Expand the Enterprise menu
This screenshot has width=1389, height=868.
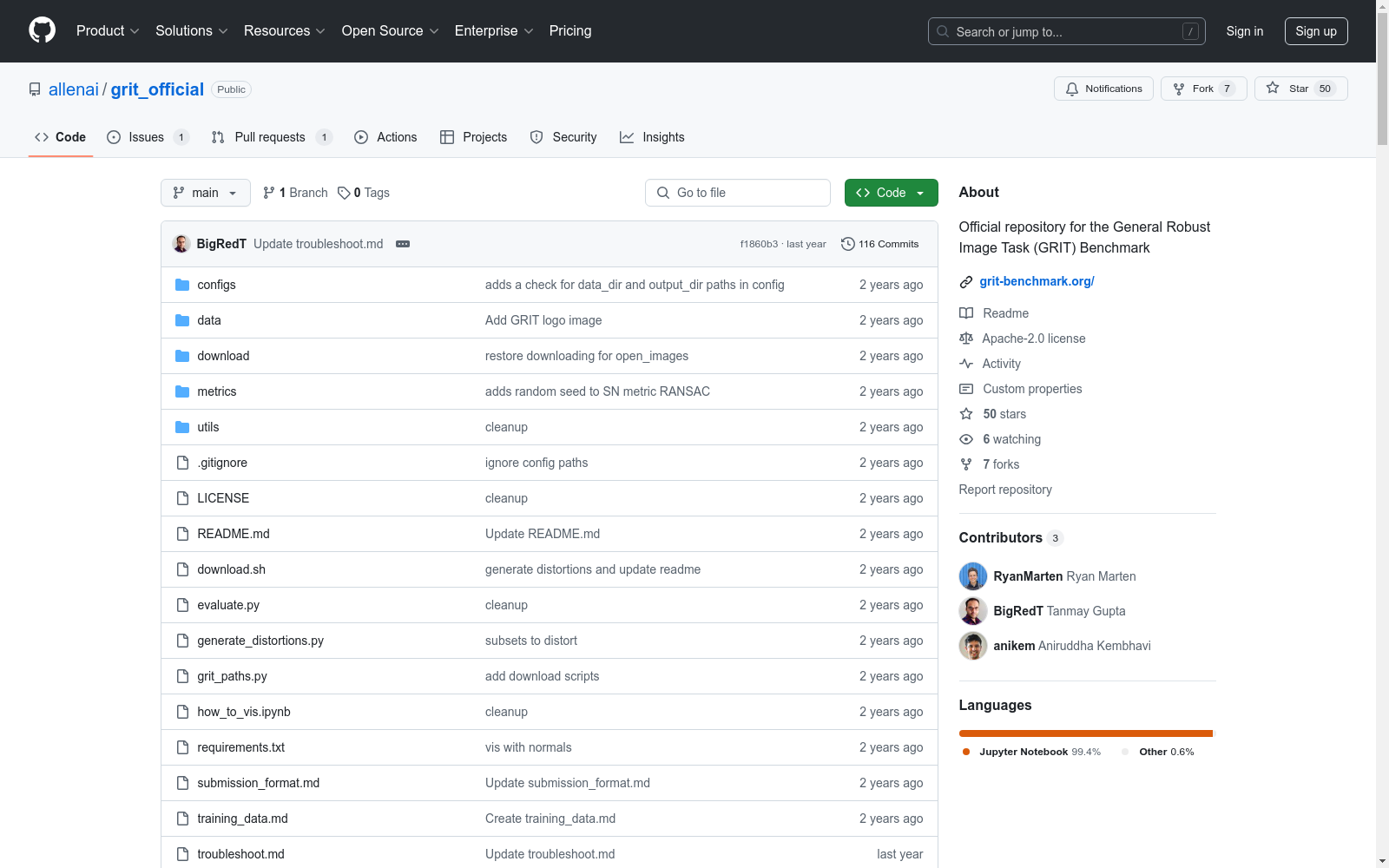(x=494, y=31)
